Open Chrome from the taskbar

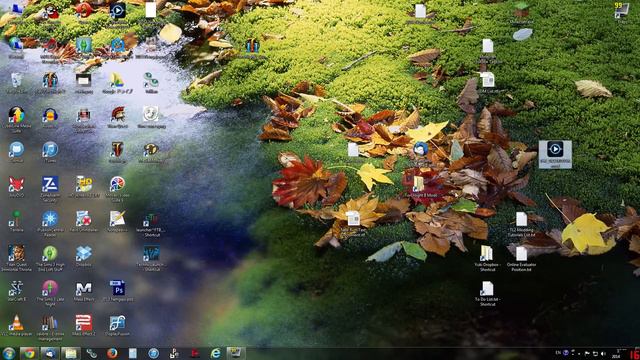coord(29,353)
